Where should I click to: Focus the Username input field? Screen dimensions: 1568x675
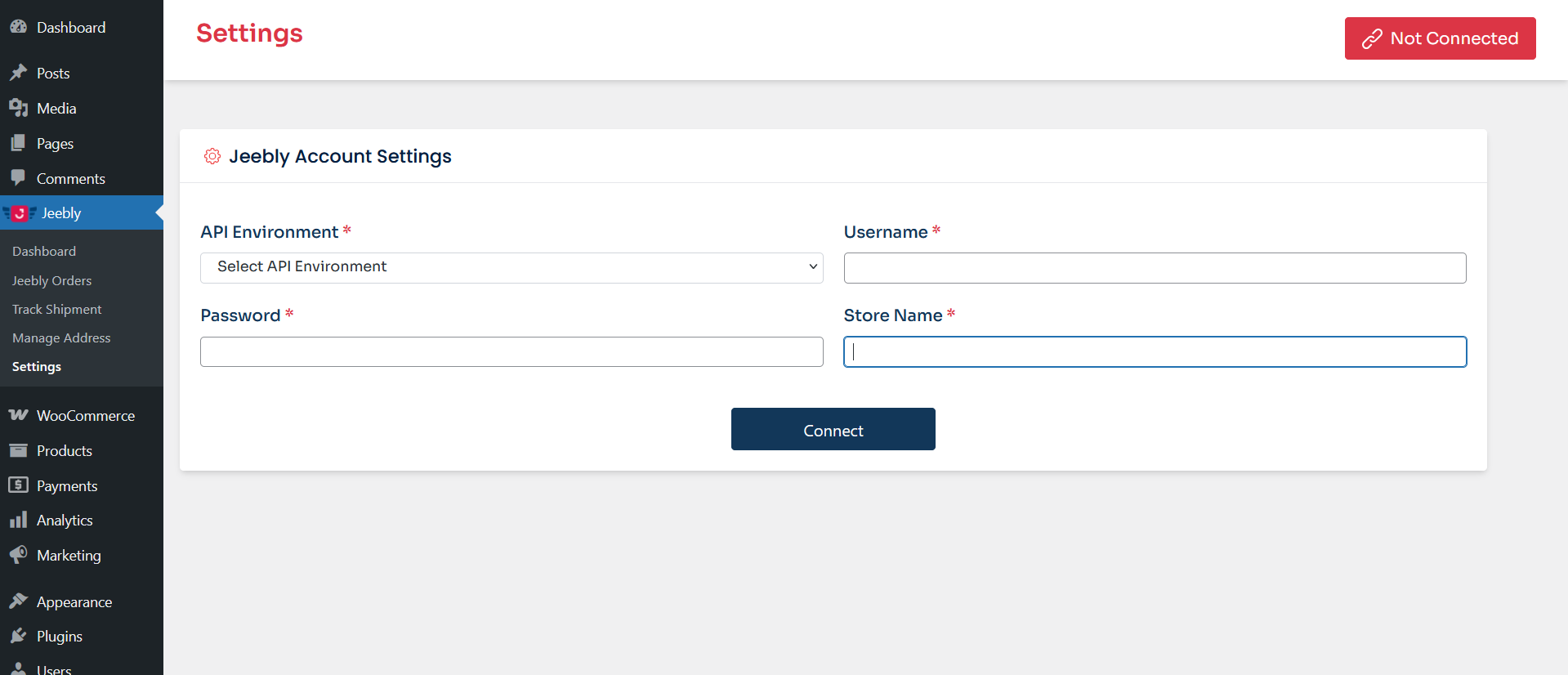click(1155, 268)
